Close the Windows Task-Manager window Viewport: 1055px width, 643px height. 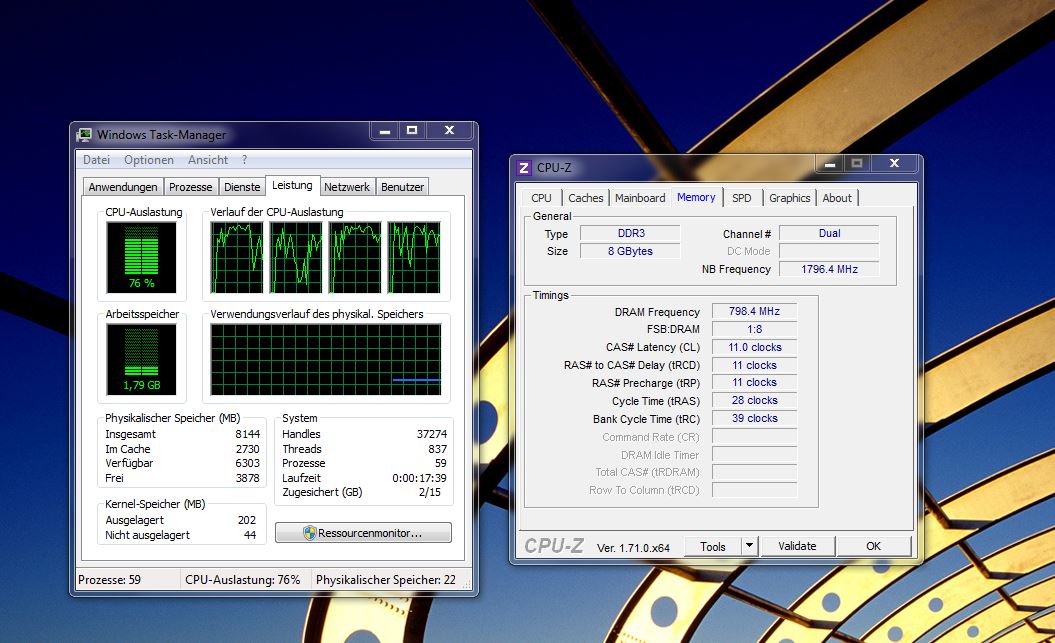(x=449, y=130)
